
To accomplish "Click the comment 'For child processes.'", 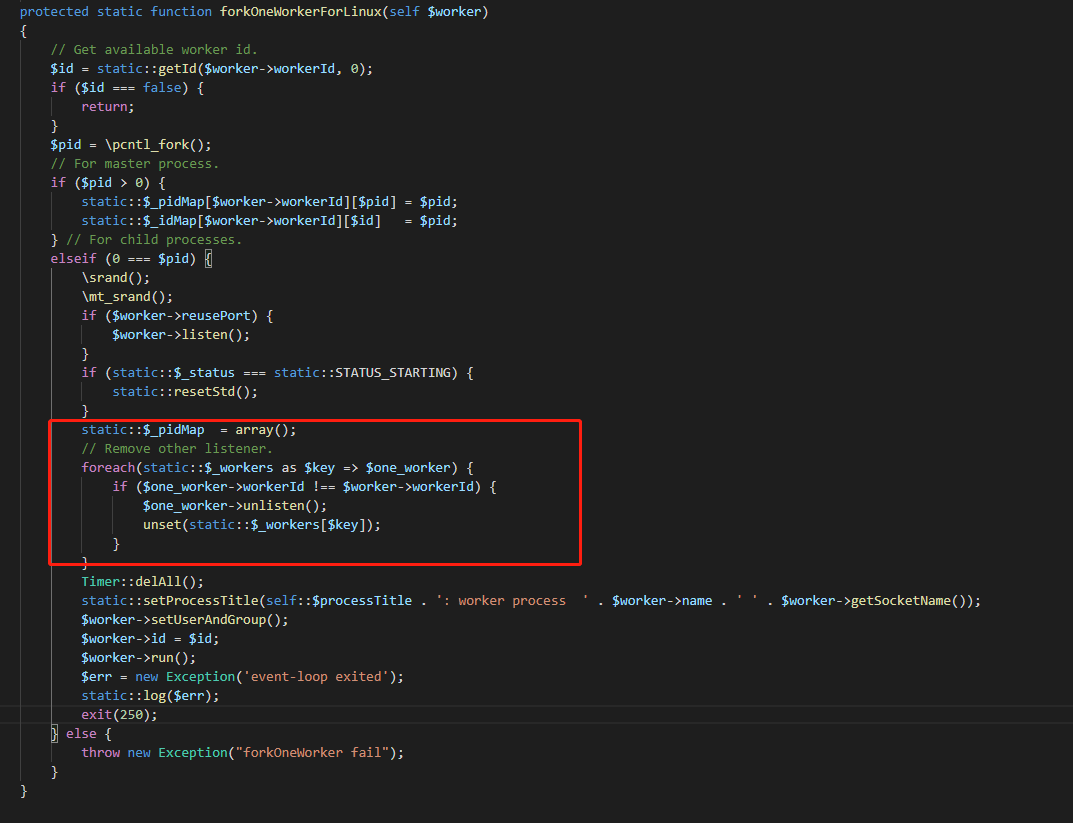I will click(154, 239).
